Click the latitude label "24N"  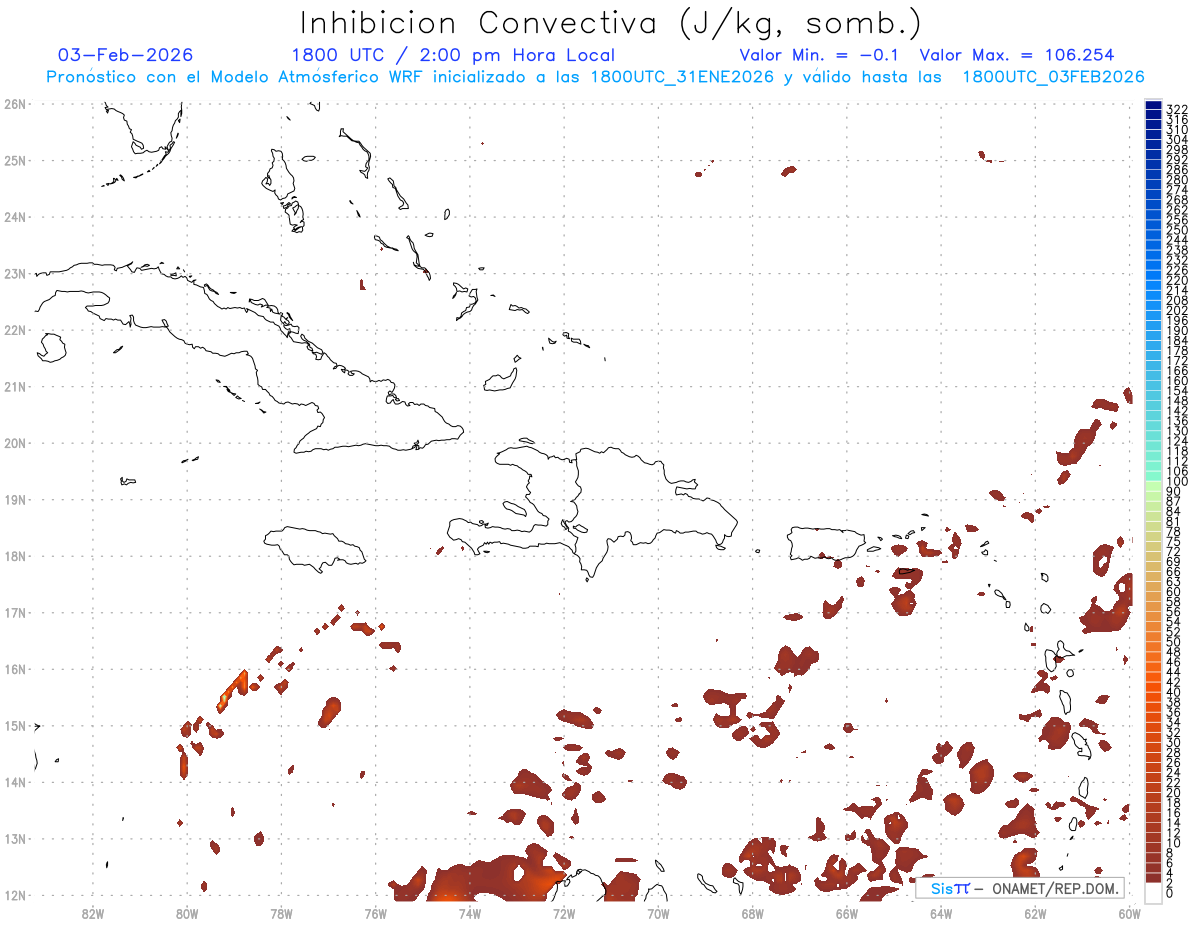15,216
